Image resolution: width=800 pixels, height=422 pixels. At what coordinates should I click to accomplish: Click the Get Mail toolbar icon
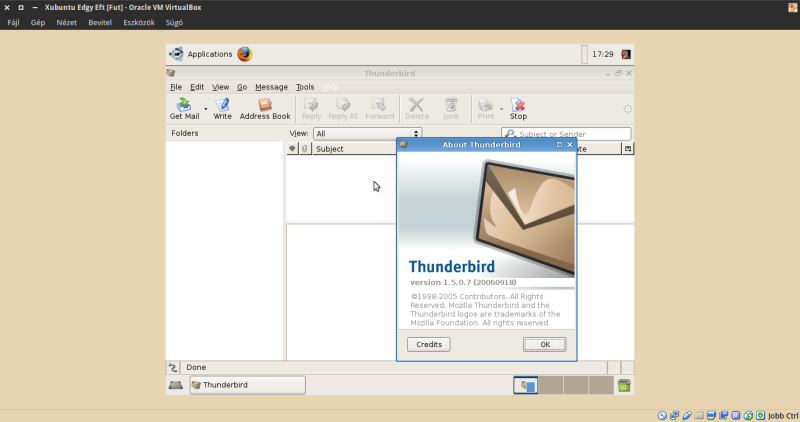[x=184, y=105]
